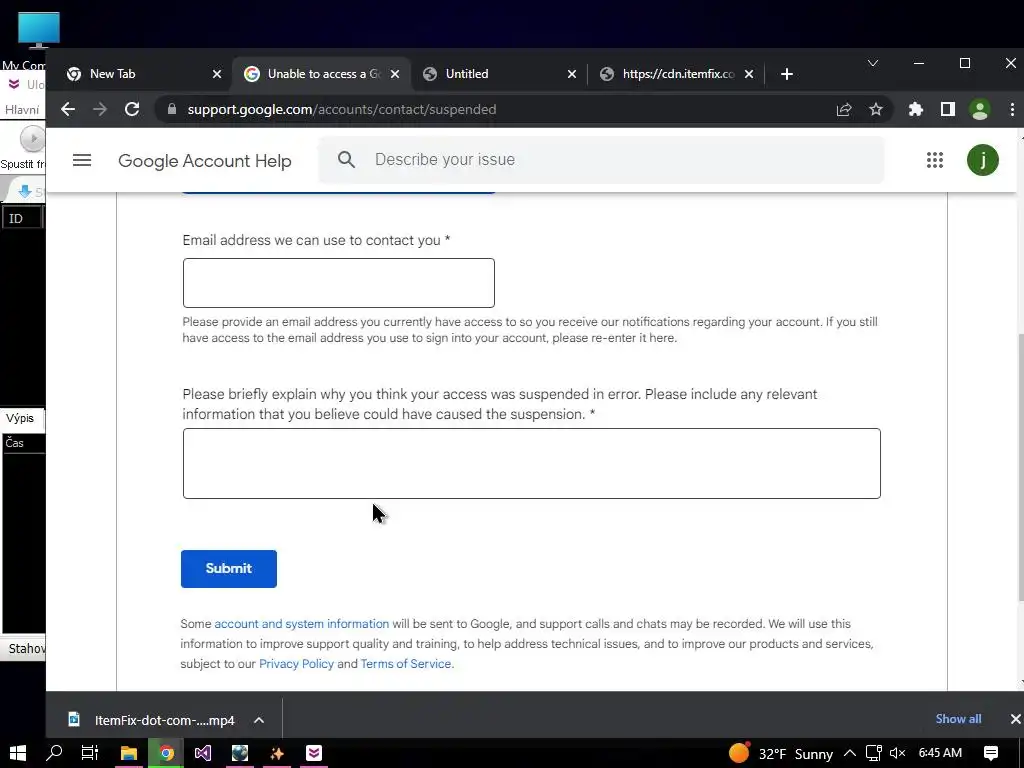Click the Google Account Help title
Screen dimensions: 1024x768
click(x=204, y=161)
